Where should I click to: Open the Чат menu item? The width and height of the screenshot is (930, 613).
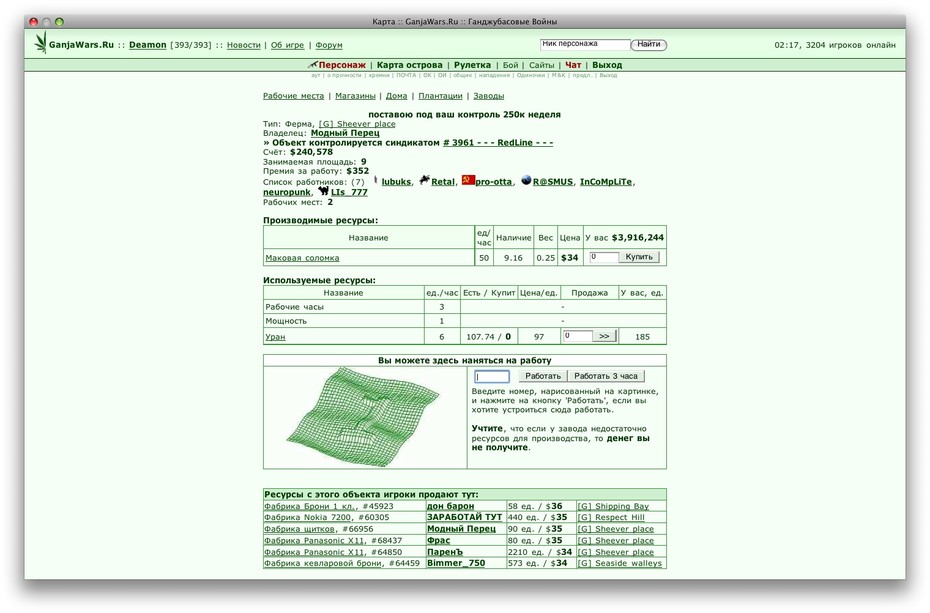tap(573, 65)
